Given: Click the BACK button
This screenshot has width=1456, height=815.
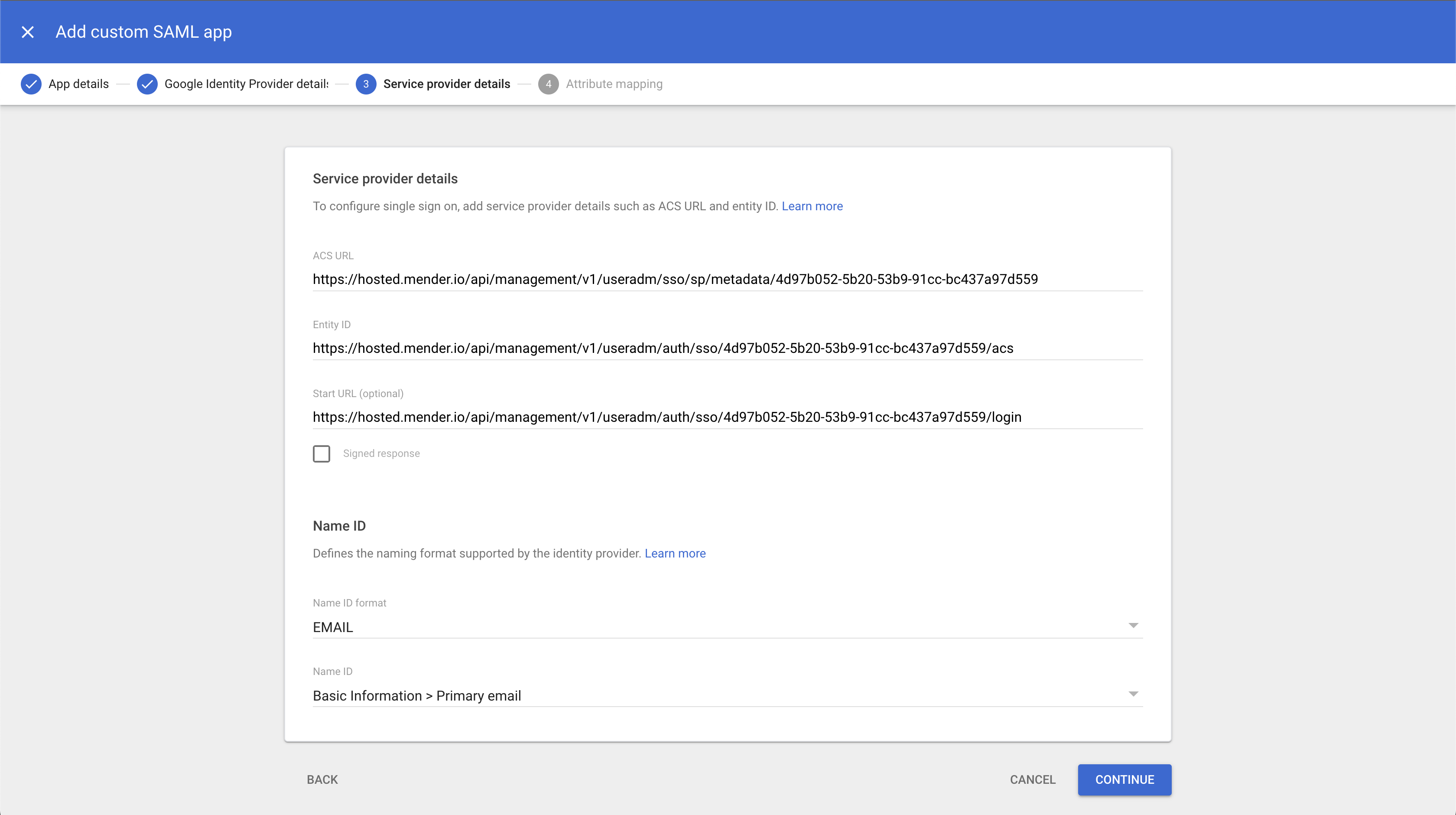Looking at the screenshot, I should click(x=322, y=780).
